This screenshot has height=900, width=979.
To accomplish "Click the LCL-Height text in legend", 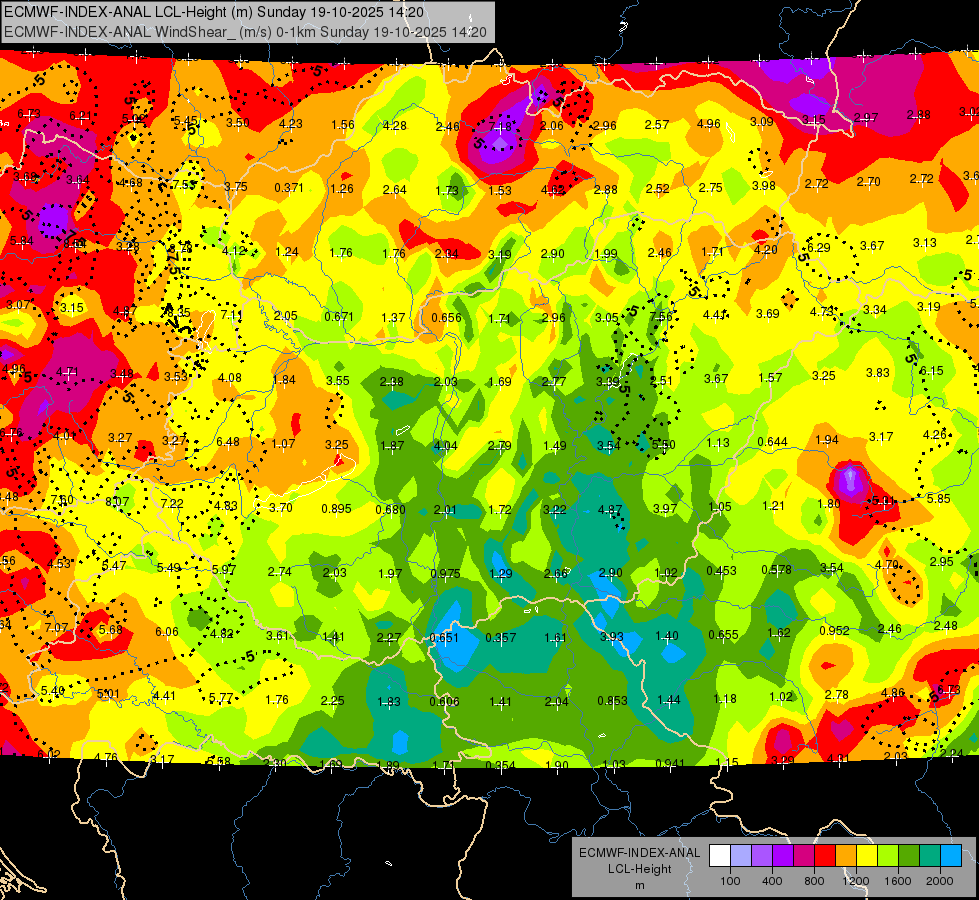I will coord(639,869).
